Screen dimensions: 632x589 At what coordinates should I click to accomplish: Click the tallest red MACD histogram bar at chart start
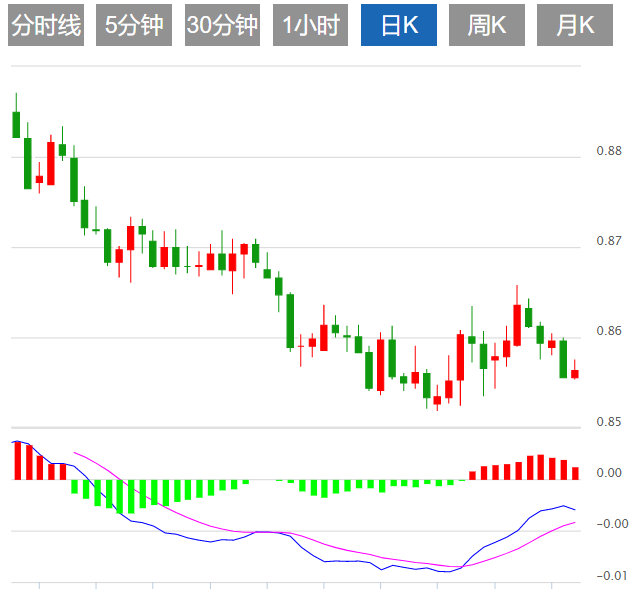coord(17,461)
